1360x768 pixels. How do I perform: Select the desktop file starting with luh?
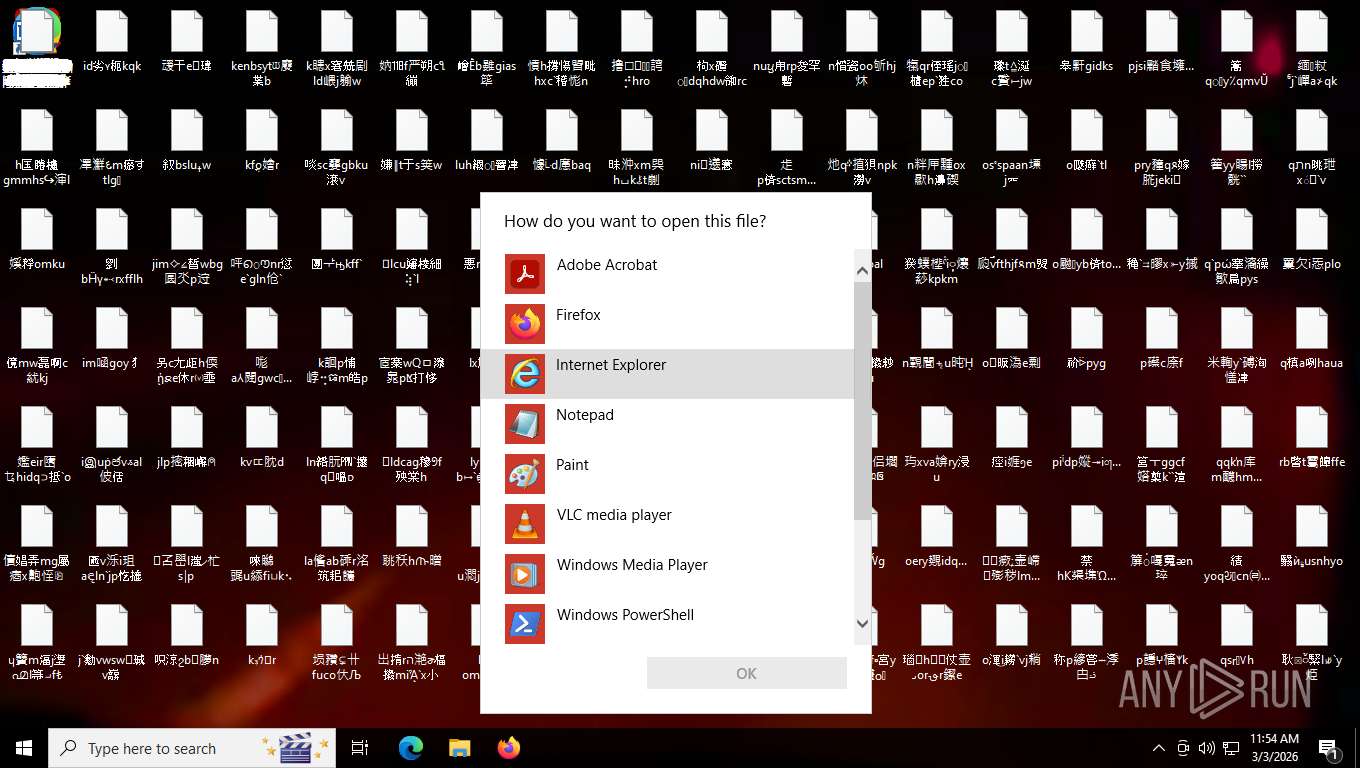(486, 141)
